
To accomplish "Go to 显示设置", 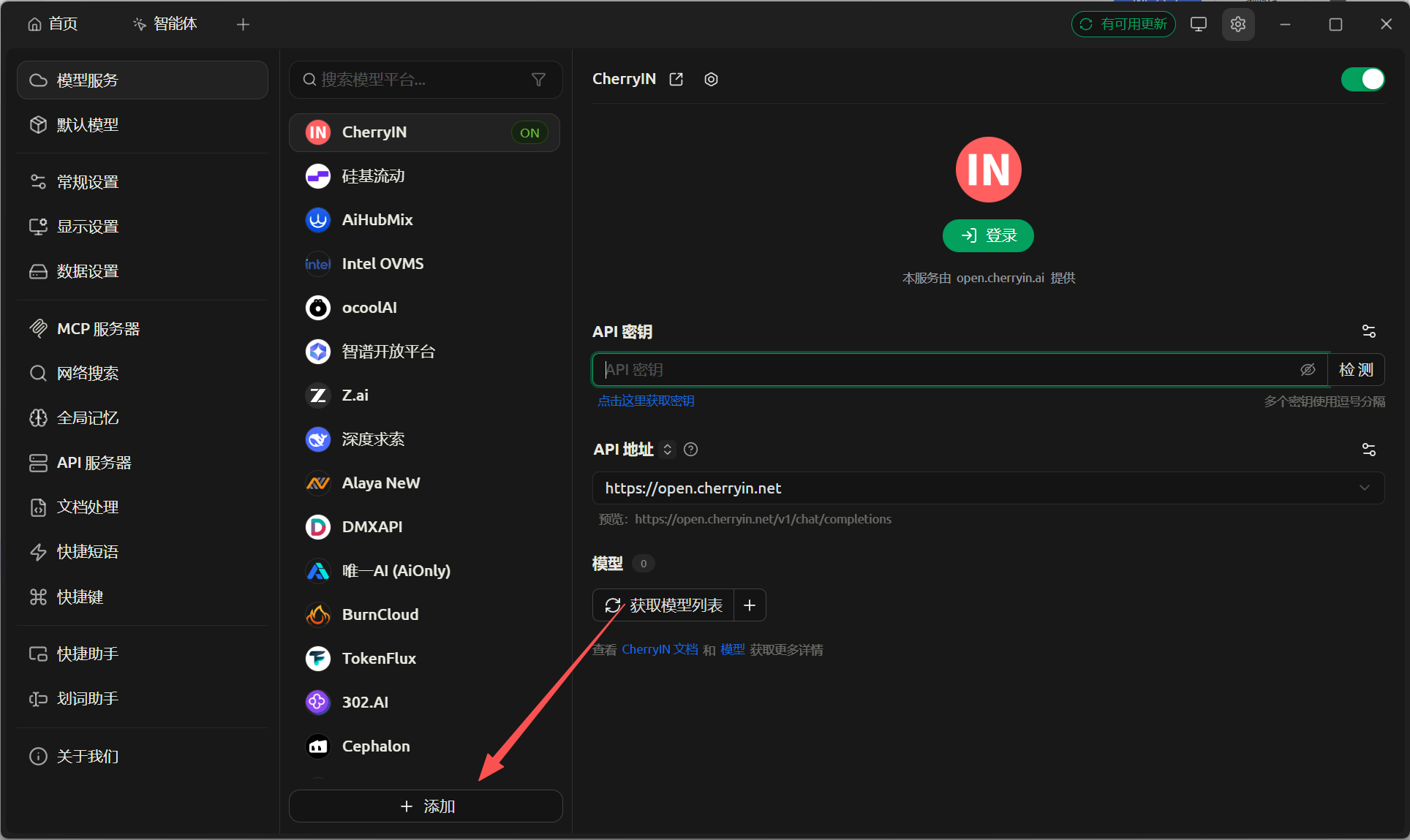I will pyautogui.click(x=143, y=227).
